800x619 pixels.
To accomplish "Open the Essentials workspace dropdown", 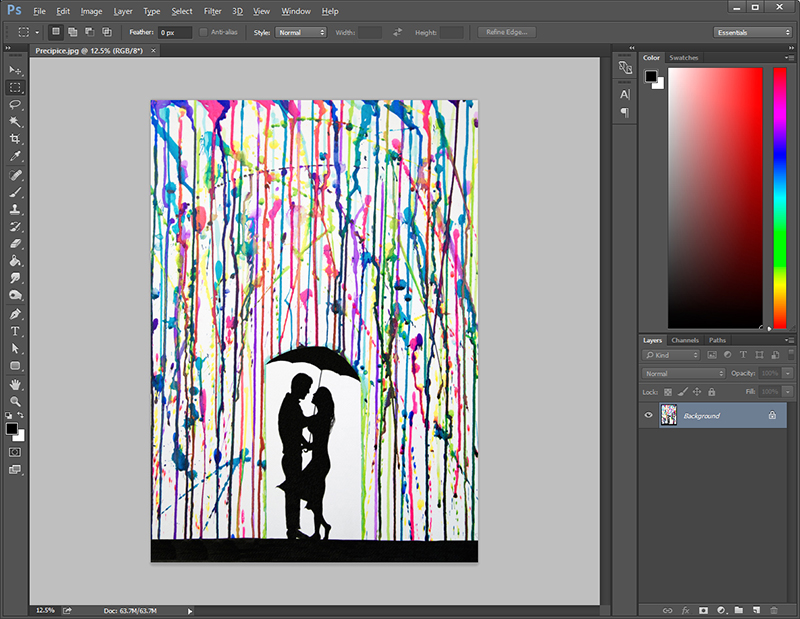I will (x=753, y=32).
